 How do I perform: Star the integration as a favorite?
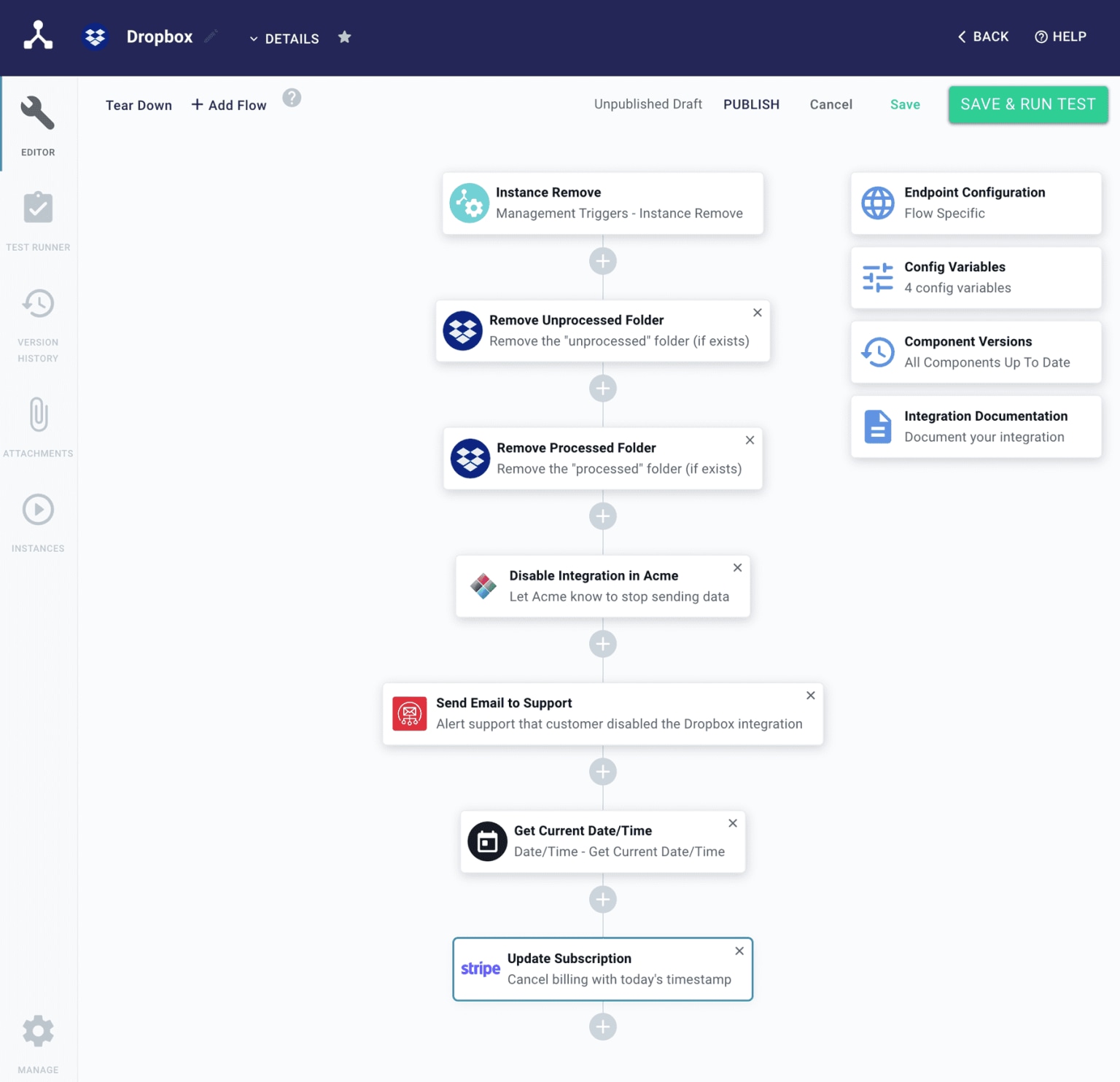pos(345,37)
